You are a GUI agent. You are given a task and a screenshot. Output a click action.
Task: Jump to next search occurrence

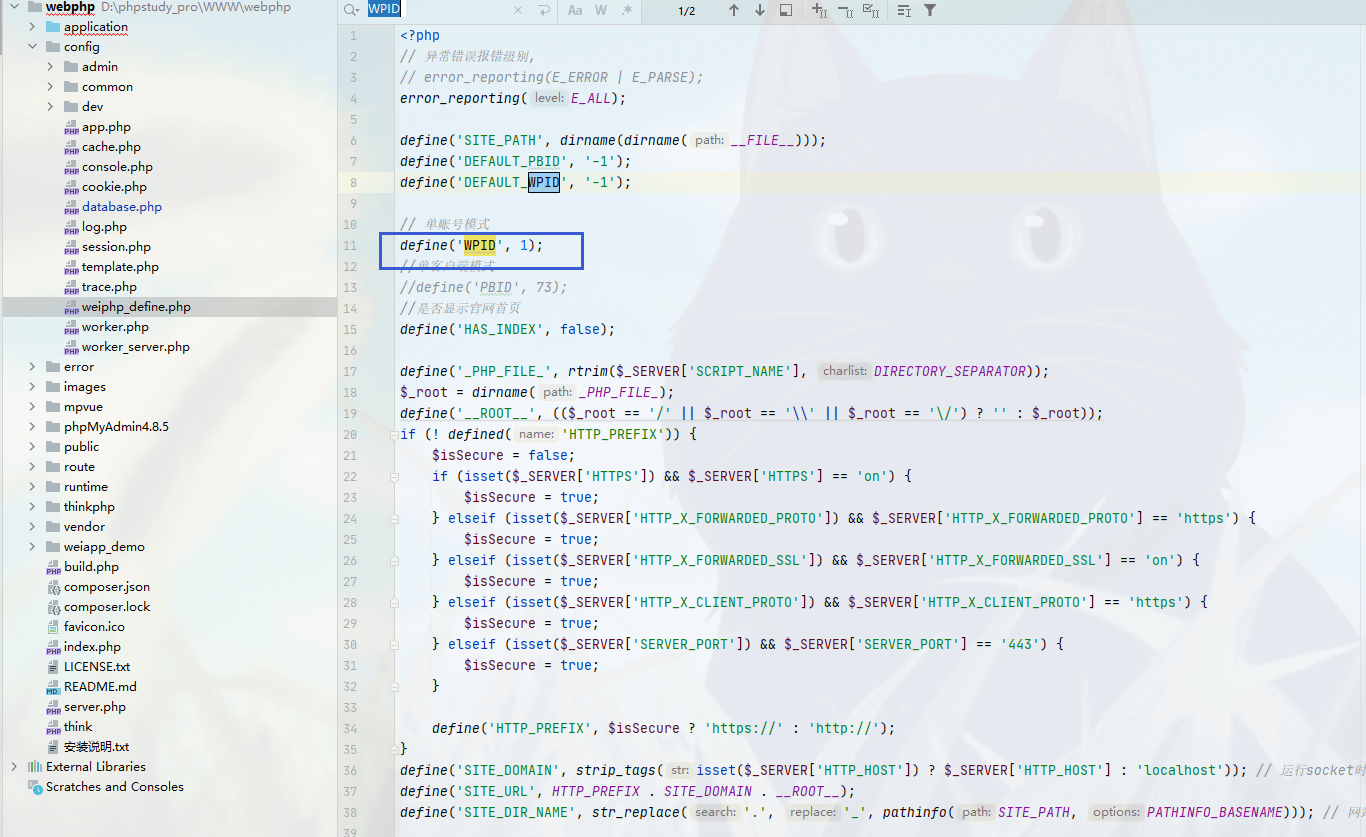pos(760,10)
